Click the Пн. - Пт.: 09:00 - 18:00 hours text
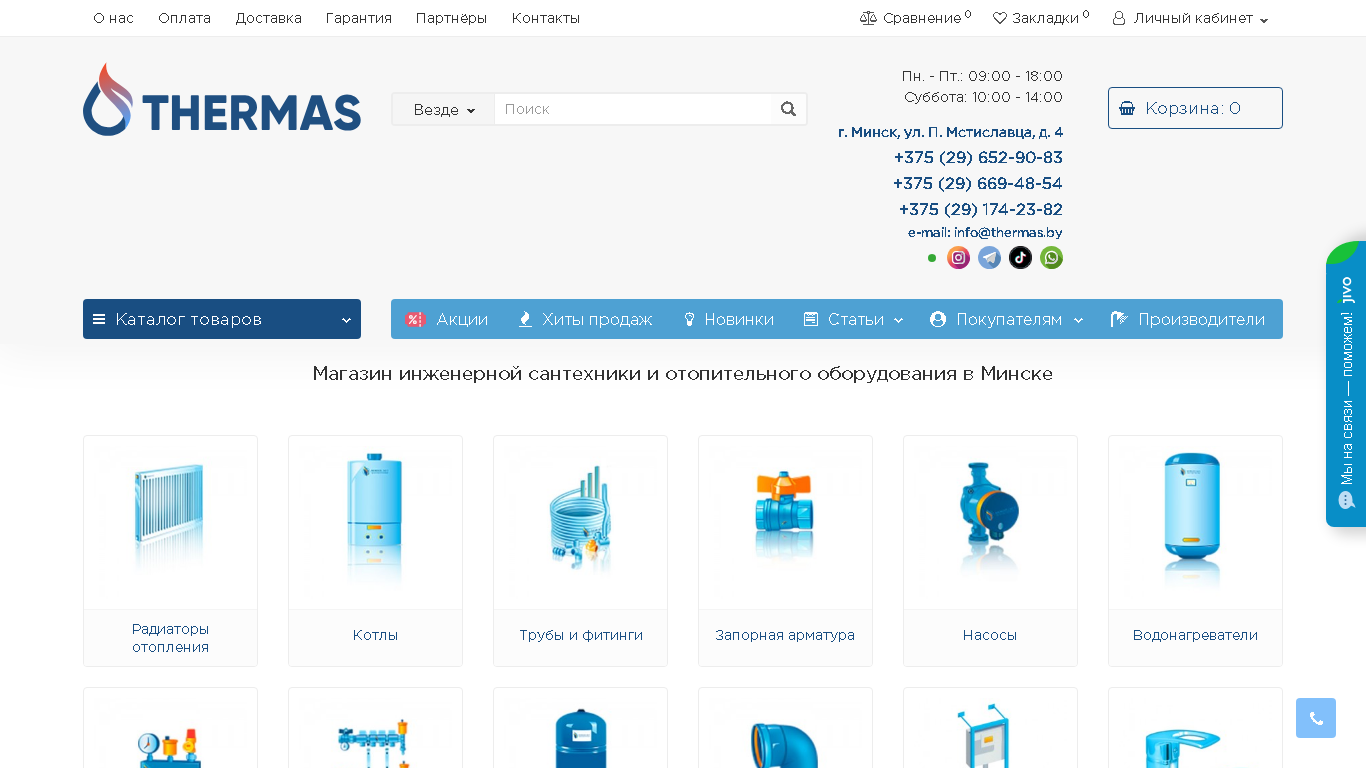Screen dimensions: 1366x768 point(982,76)
